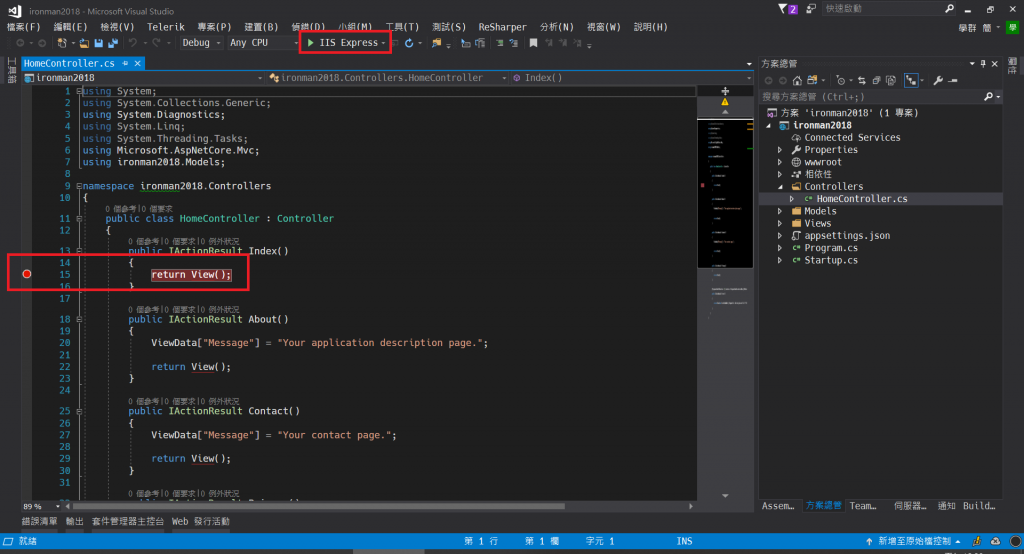Click the browser Refresh icon beside IIS Express
This screenshot has height=554, width=1024.
click(x=409, y=43)
